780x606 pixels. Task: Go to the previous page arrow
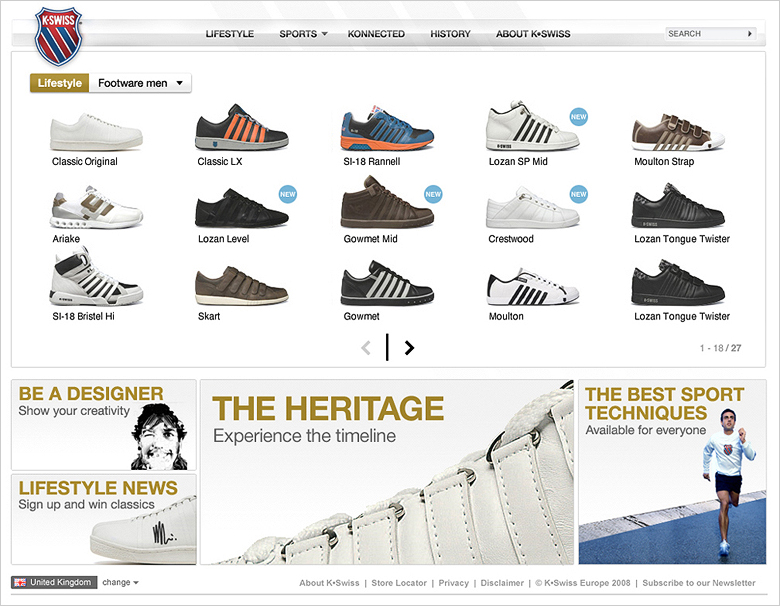point(366,348)
